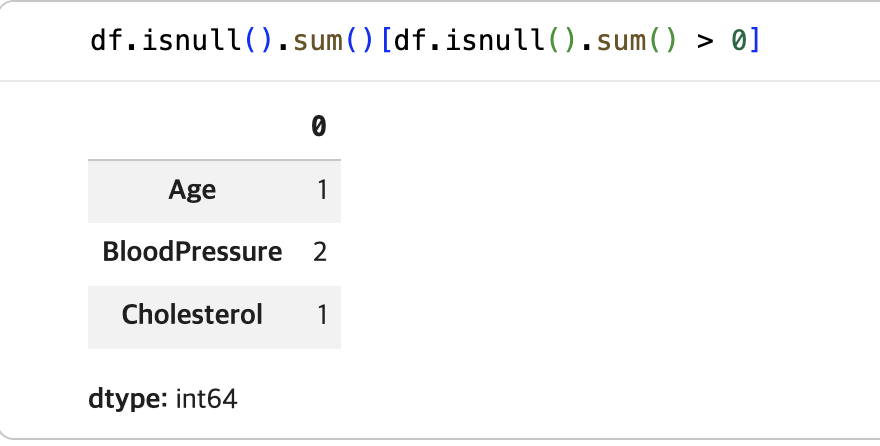Click the Cholesterol null count value
The image size is (880, 446).
coord(322,315)
